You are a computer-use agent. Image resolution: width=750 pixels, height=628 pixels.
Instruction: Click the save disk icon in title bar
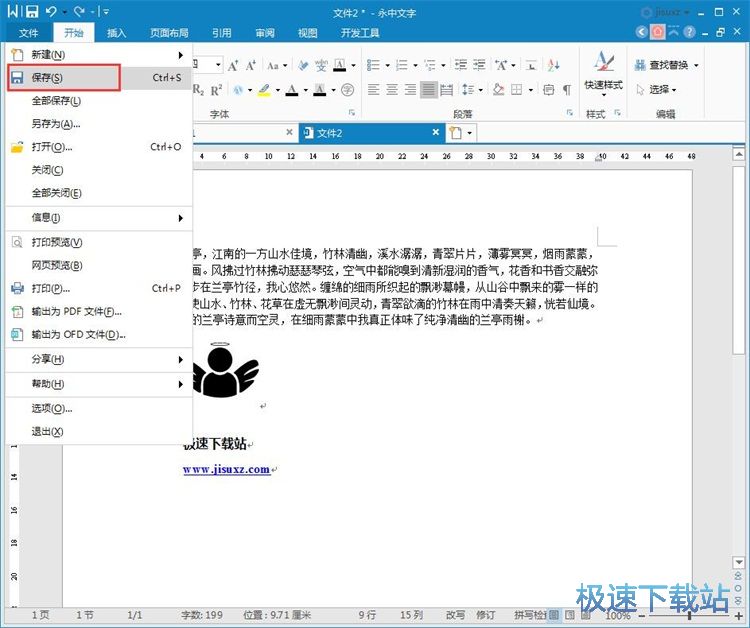[32, 11]
